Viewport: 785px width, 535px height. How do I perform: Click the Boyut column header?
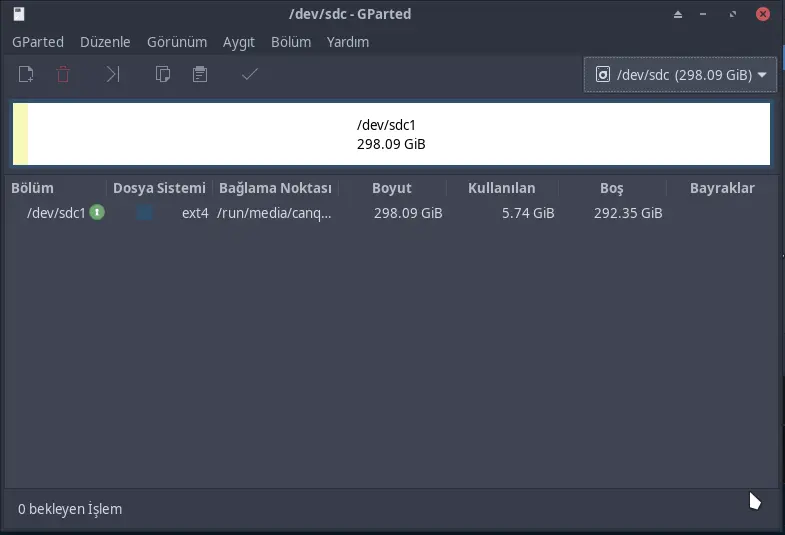point(391,188)
